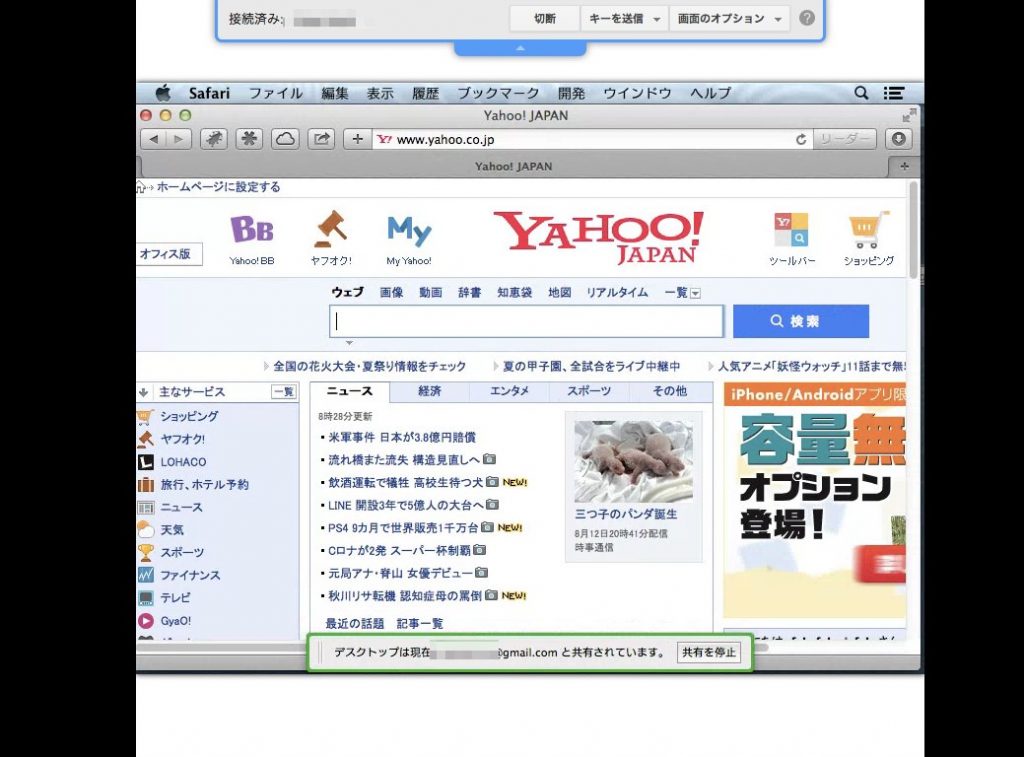Image resolution: width=1024 pixels, height=757 pixels.
Task: Open the 表示 menu
Action: pyautogui.click(x=380, y=93)
